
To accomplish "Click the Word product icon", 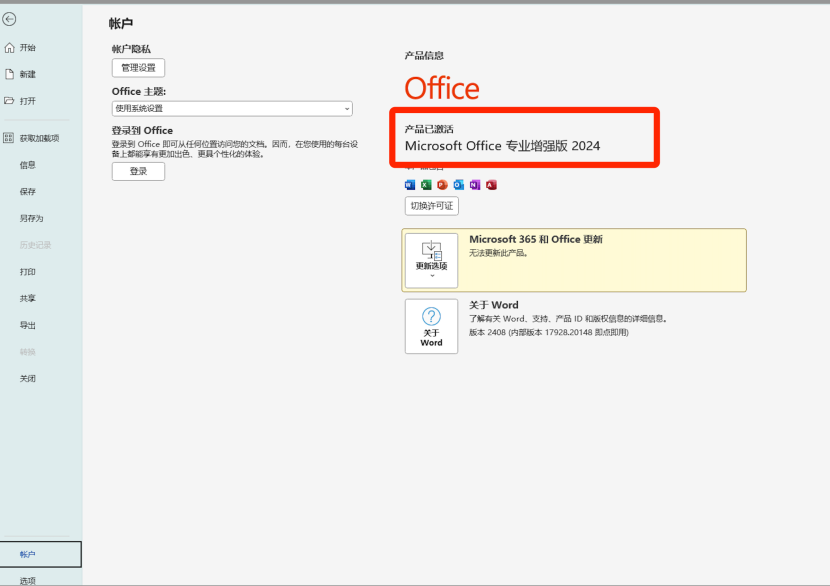I will coord(410,185).
